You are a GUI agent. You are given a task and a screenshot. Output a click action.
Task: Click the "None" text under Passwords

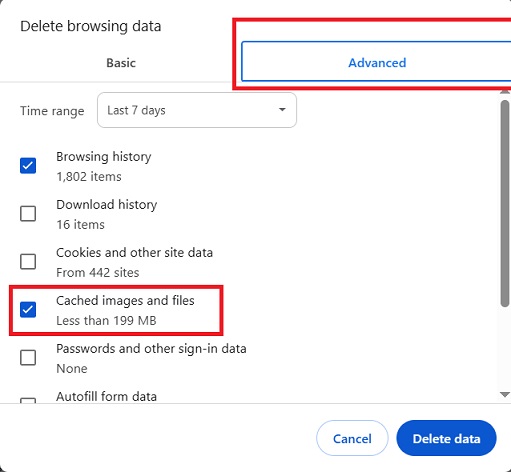coord(72,369)
